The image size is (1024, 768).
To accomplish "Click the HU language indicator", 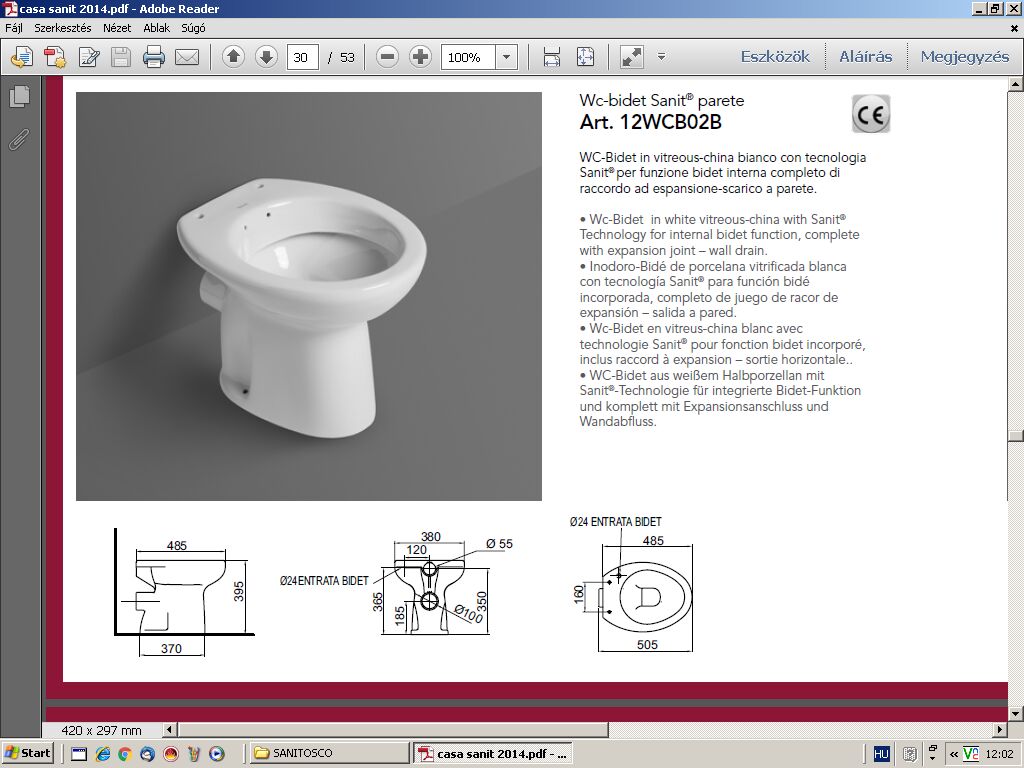I will [881, 754].
